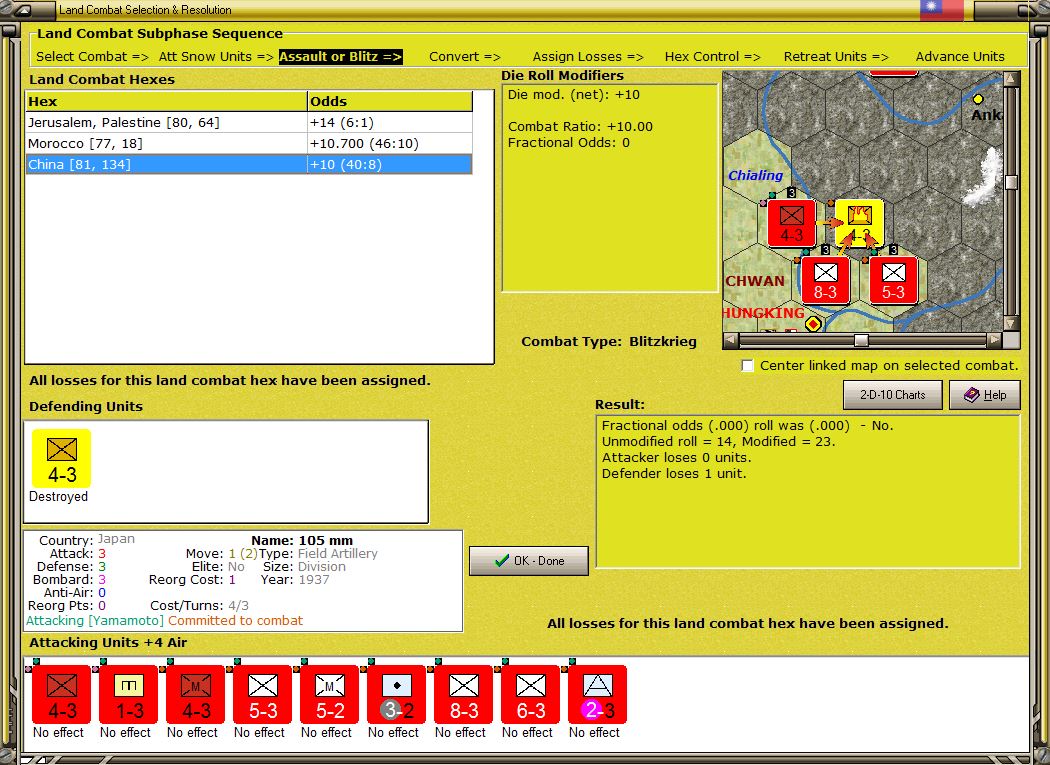This screenshot has width=1050, height=765.
Task: Click the Attacking [Yamamoto] status text
Action: [94, 621]
